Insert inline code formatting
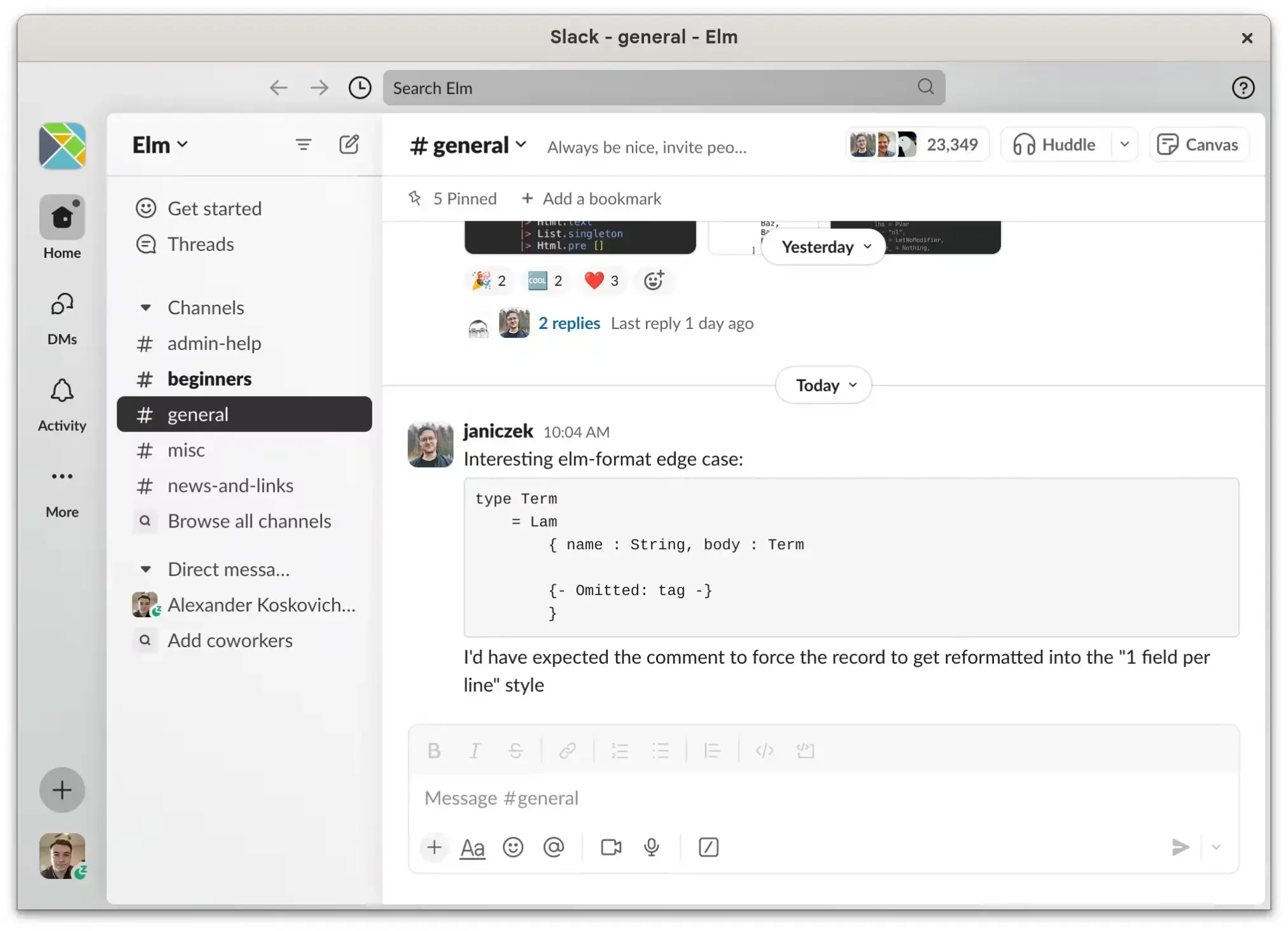Viewport: 1288px width, 931px height. (764, 751)
